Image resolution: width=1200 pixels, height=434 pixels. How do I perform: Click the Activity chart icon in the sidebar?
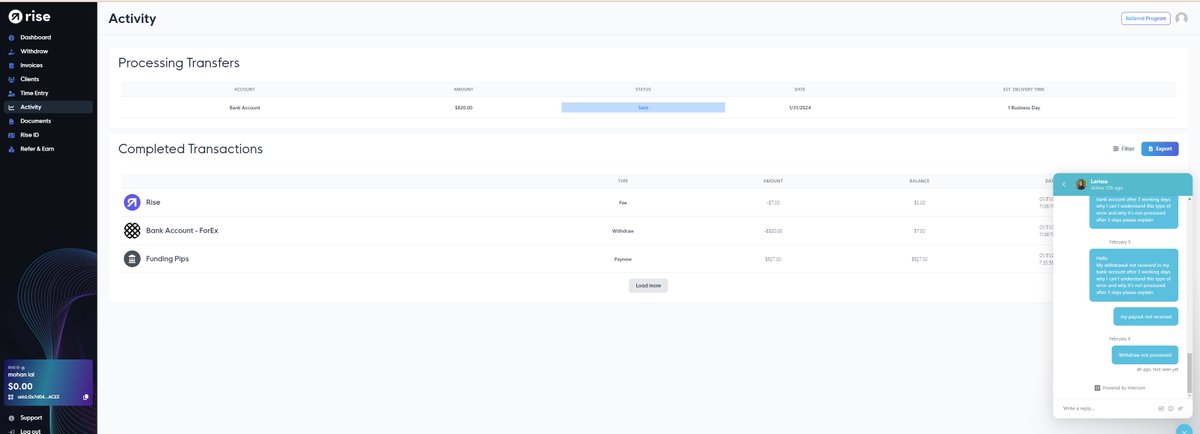11,107
